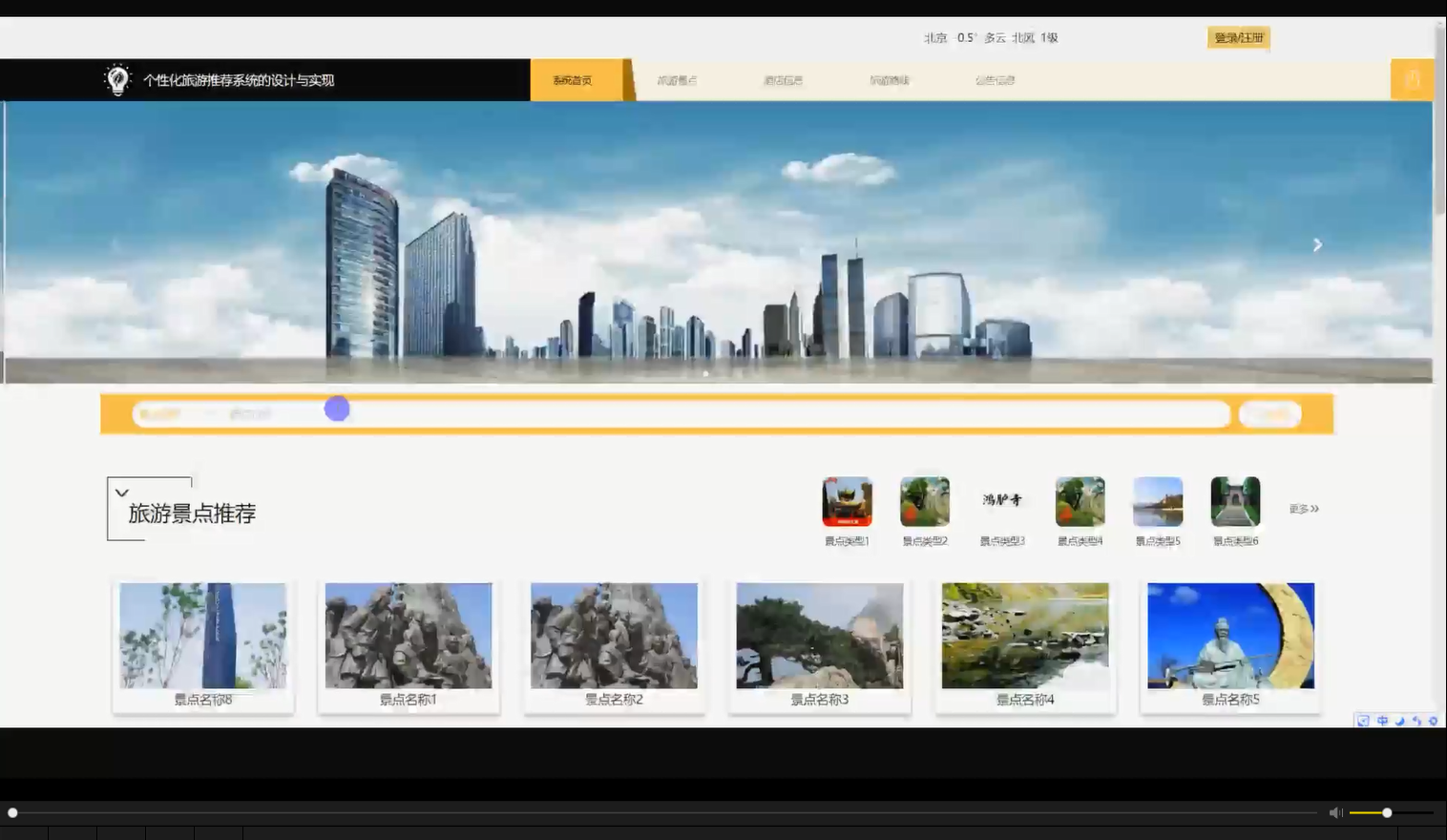Open the 景点类型3 category icon
Viewport: 1447px width, 840px height.
[1002, 502]
